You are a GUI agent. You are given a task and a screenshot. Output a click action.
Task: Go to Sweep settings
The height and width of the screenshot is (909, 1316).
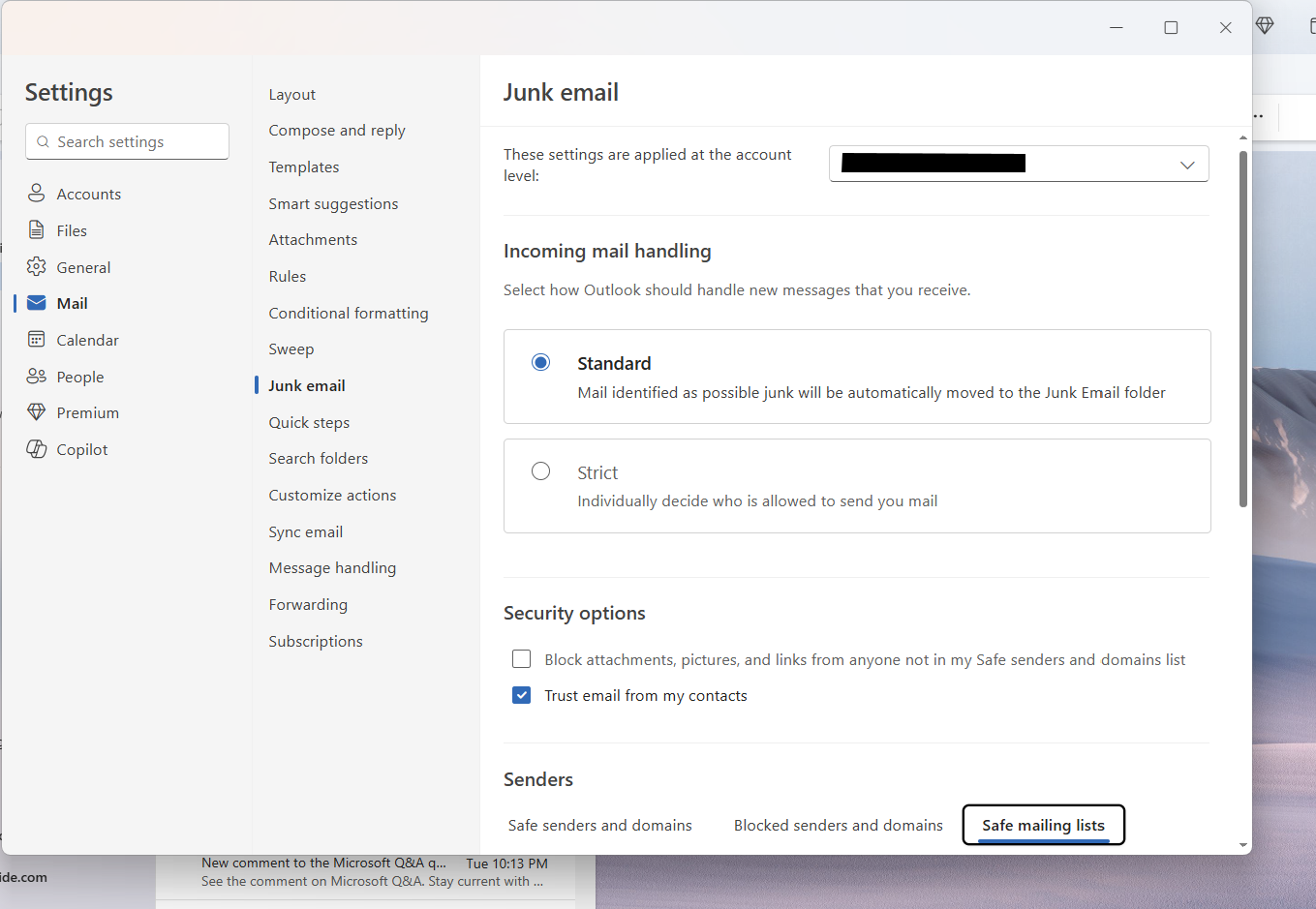click(291, 348)
